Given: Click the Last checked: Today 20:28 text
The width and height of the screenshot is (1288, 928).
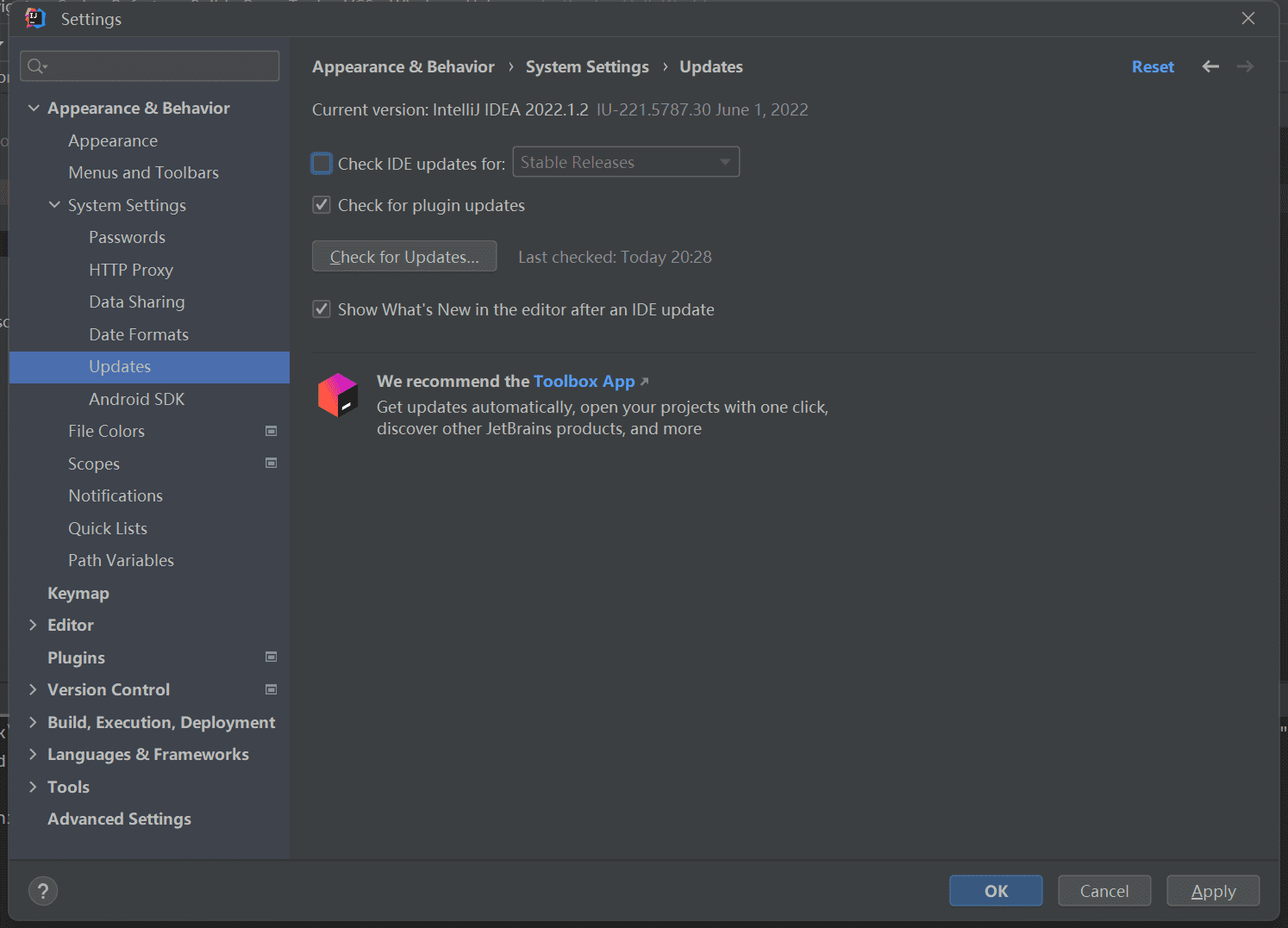Looking at the screenshot, I should point(615,257).
